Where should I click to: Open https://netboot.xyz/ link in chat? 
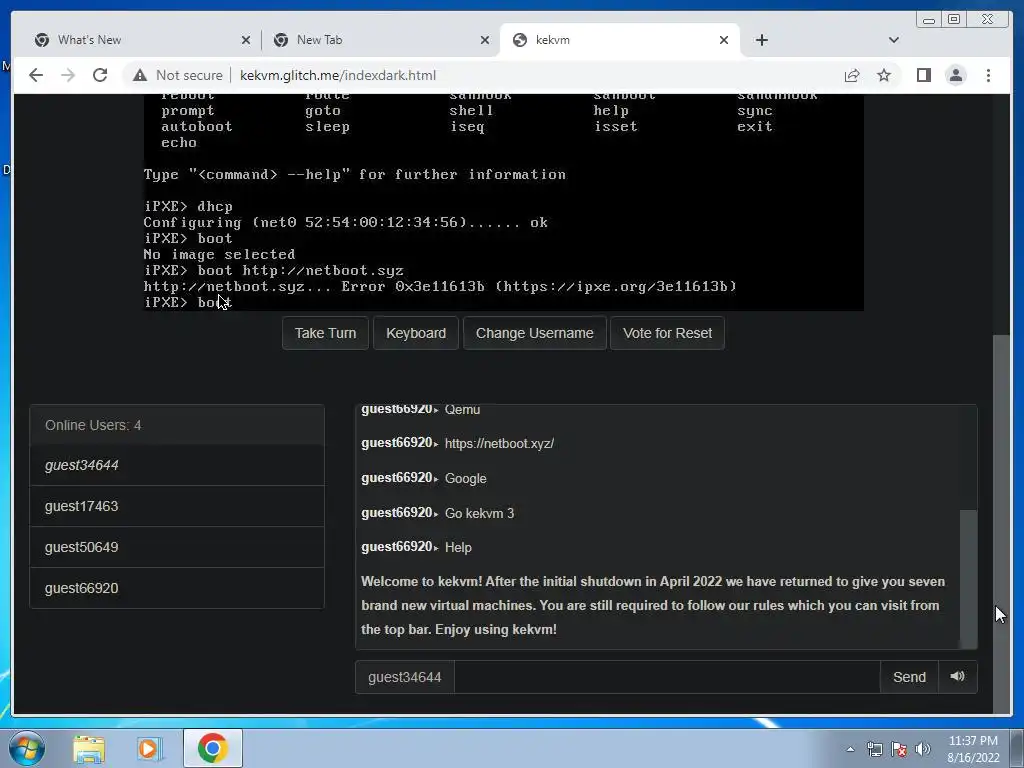499,443
